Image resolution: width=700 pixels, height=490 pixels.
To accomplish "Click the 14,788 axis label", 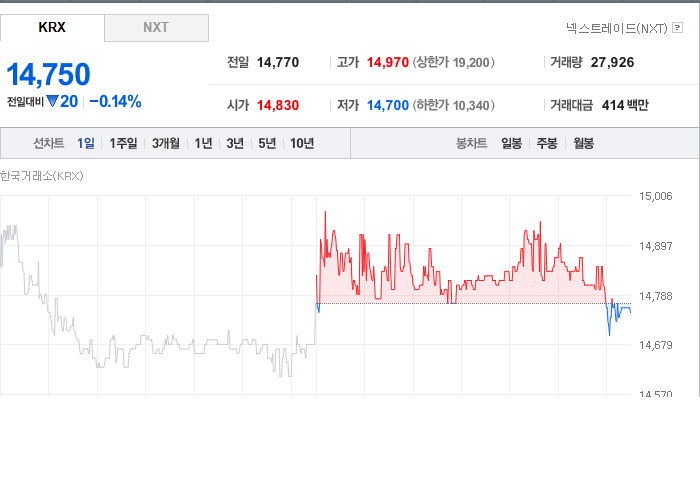I will [655, 296].
